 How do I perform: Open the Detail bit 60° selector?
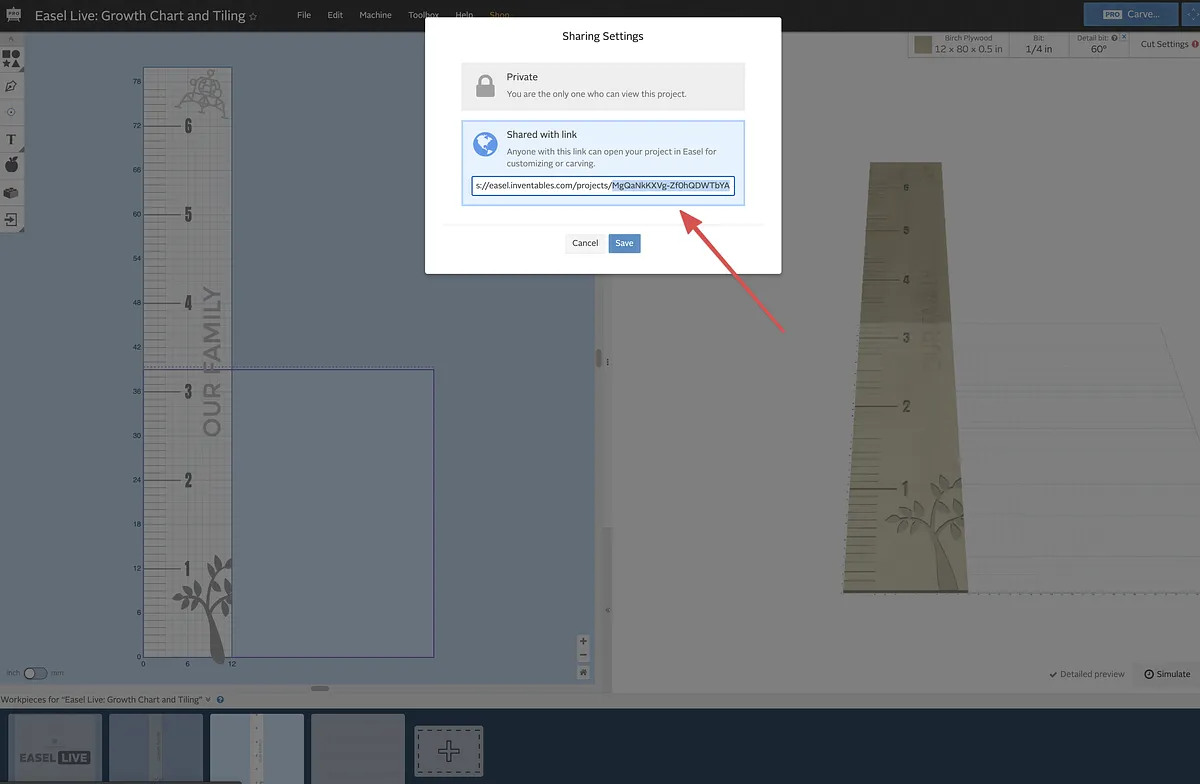tap(1098, 44)
